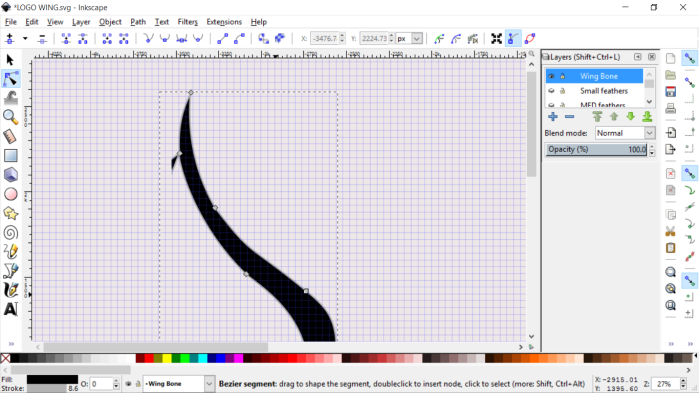Viewport: 699px width, 393px height.
Task: Select the Zoom magnifier tool
Action: point(11,117)
